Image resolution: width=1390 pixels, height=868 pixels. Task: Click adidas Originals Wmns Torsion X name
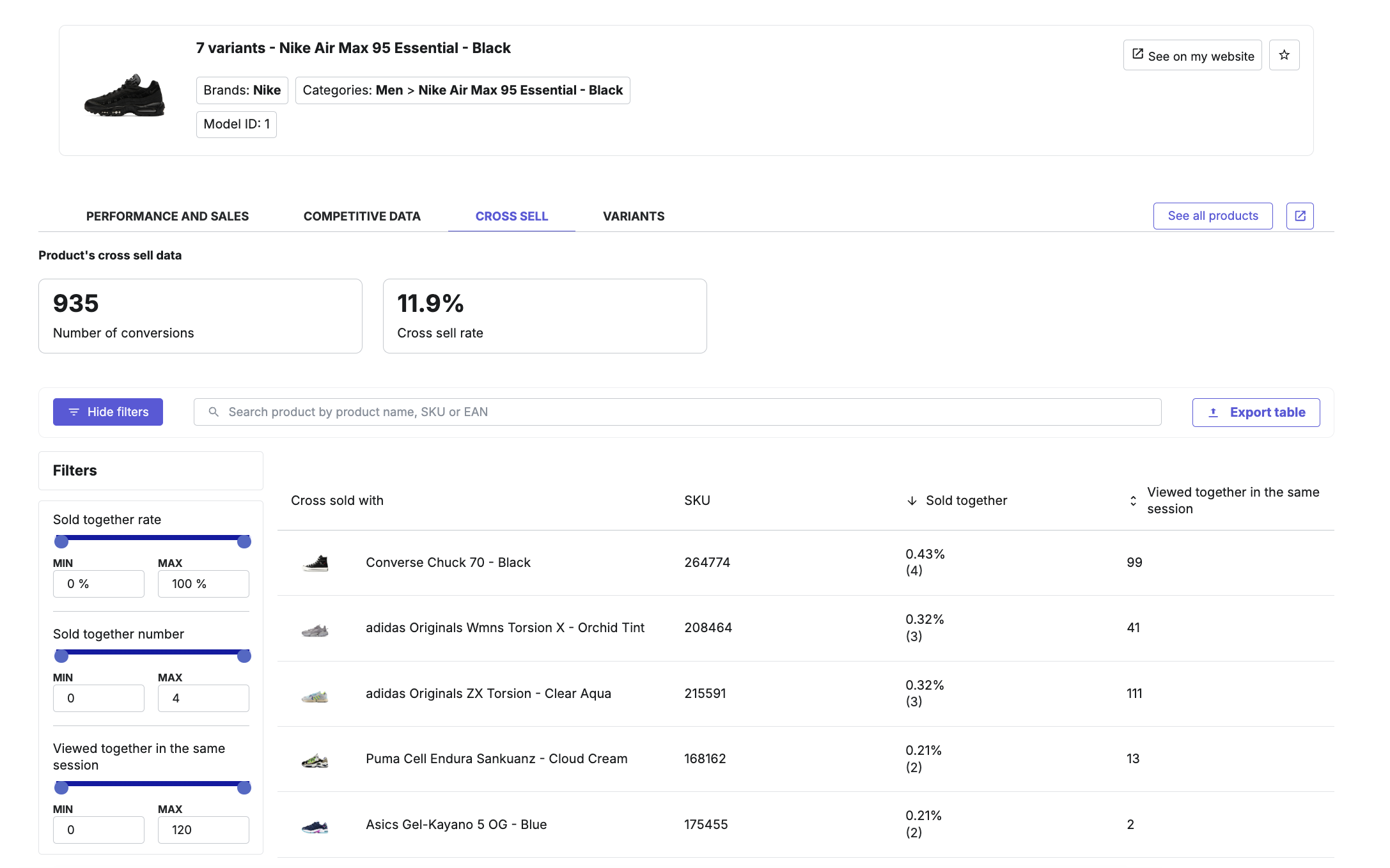(x=505, y=628)
